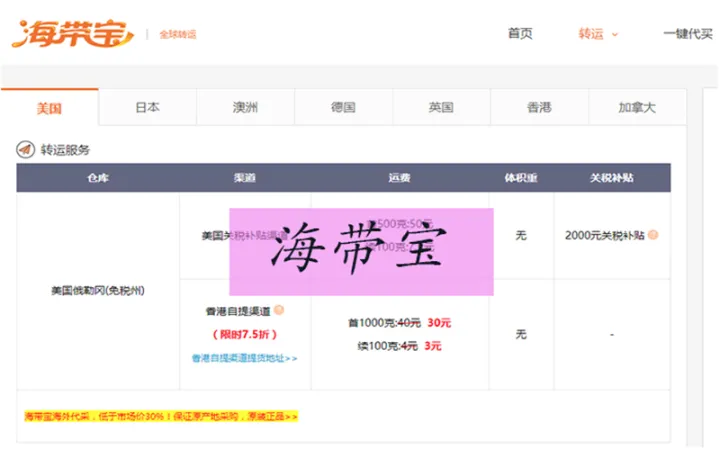Switch to the 香港 tab

(539, 107)
